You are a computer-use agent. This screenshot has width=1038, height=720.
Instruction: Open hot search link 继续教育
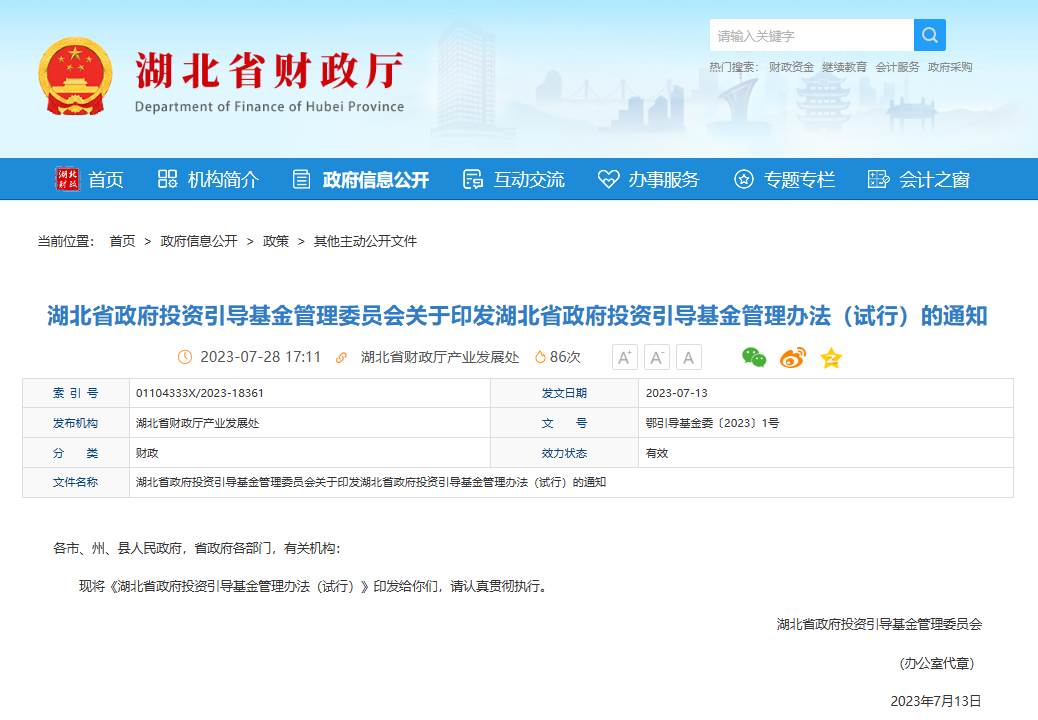click(844, 67)
